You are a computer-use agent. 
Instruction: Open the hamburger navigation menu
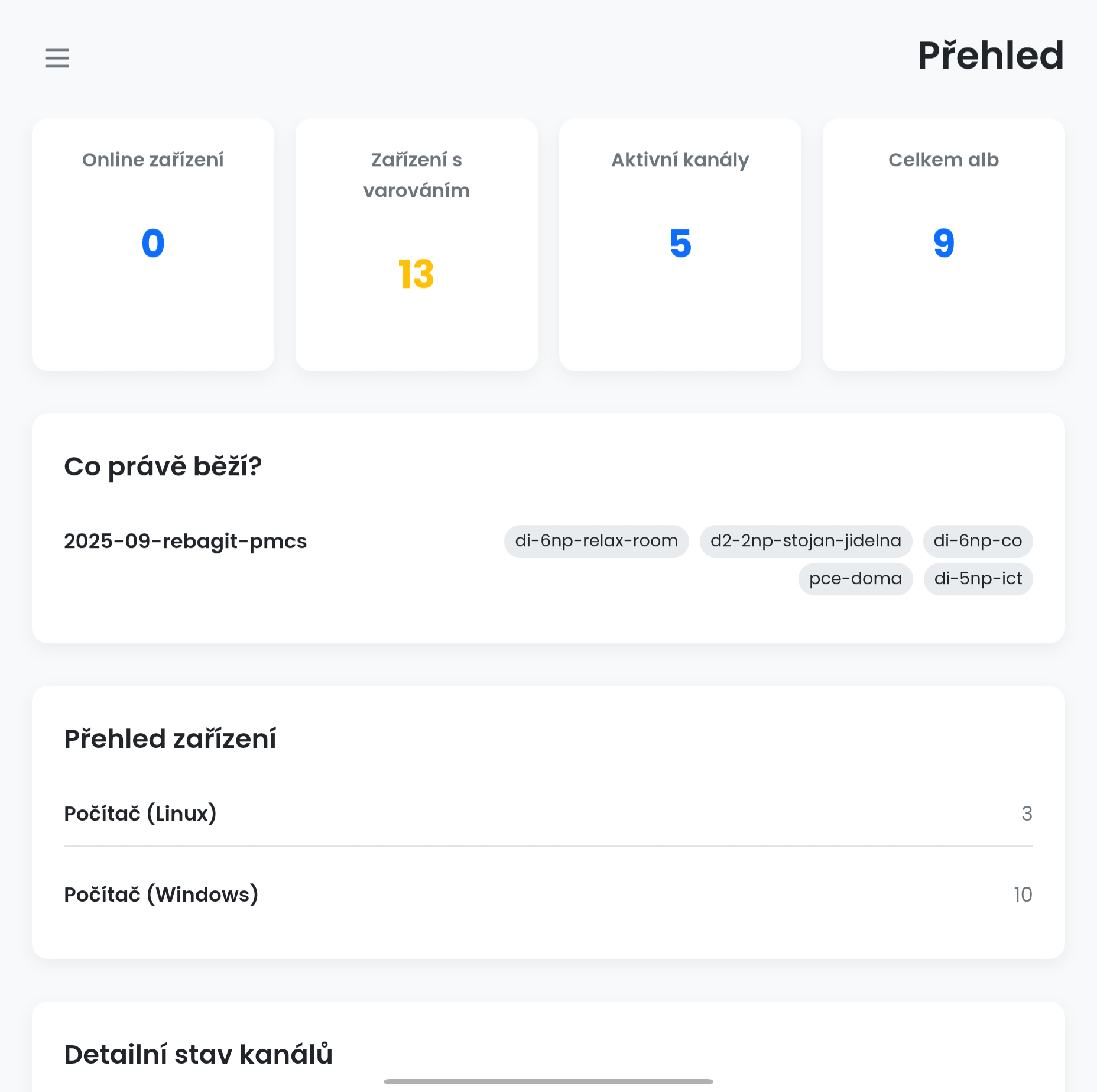(x=57, y=58)
